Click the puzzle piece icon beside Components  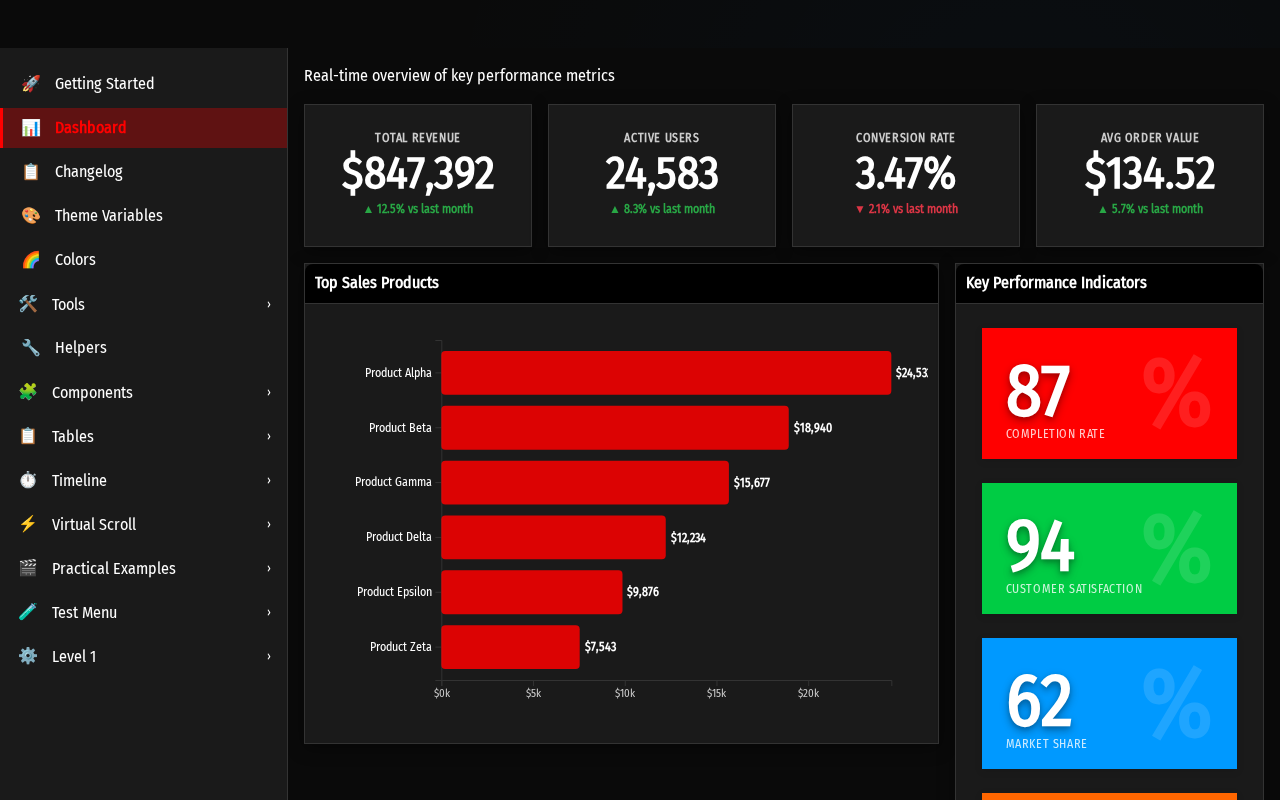click(28, 392)
